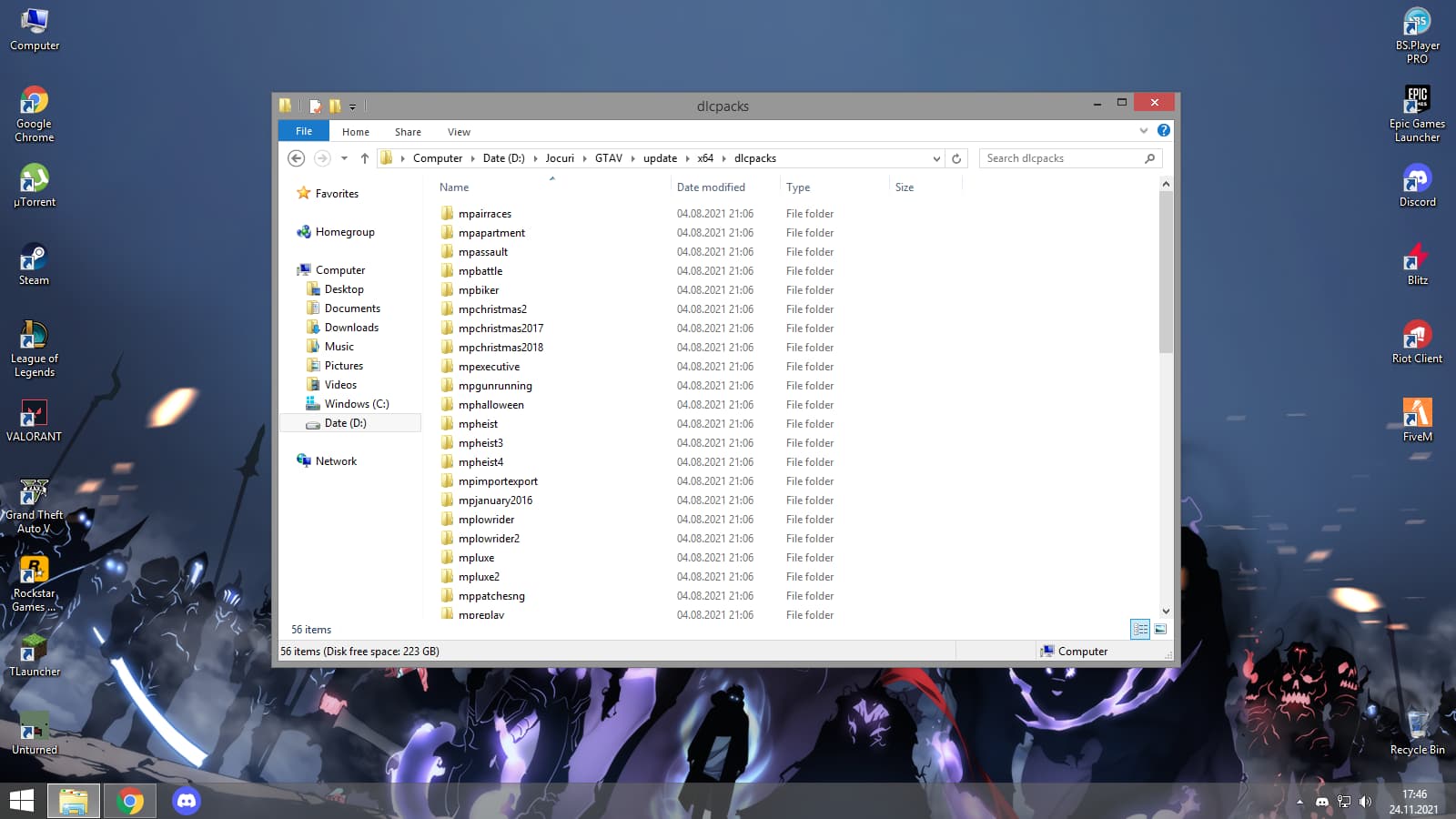Launch Epic Games Launcher shortcut
Viewport: 1456px width, 819px height.
pos(1417,114)
